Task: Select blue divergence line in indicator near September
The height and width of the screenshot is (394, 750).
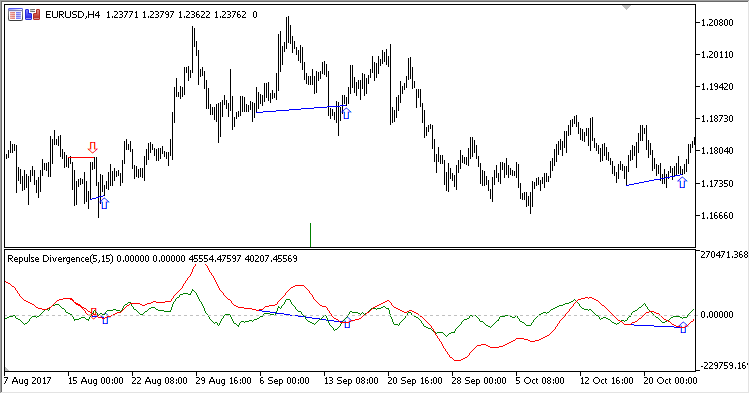Action: [x=302, y=317]
